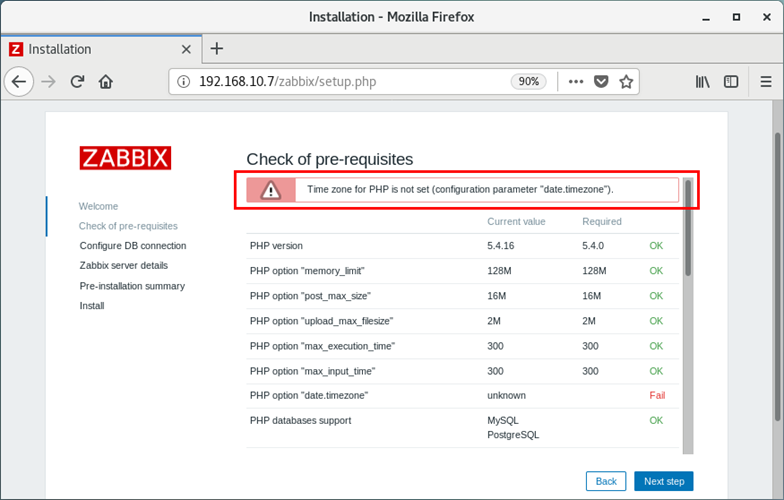Click the Welcome step in sidebar
The width and height of the screenshot is (784, 500).
(98, 206)
